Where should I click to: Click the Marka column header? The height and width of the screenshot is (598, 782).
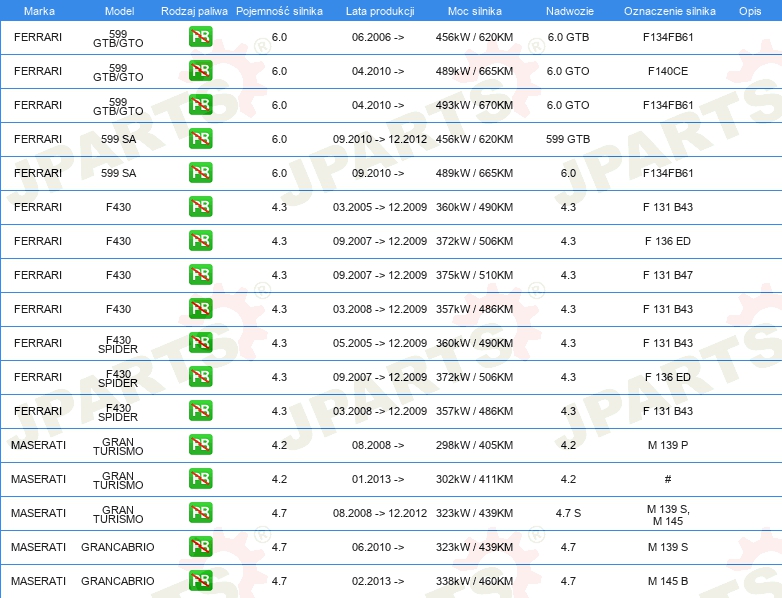[x=39, y=11]
